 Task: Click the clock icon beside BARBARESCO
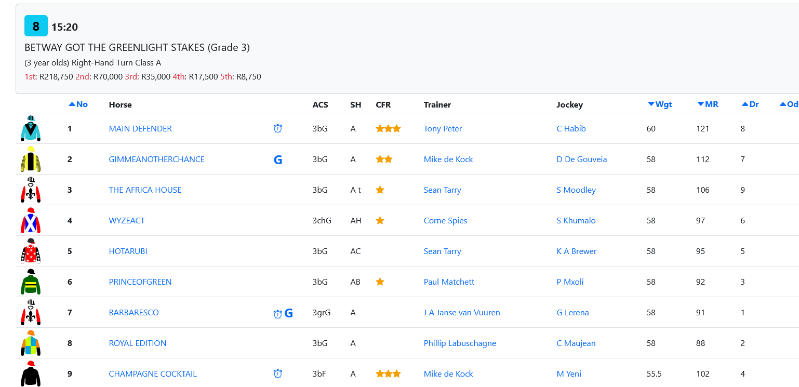tap(278, 314)
